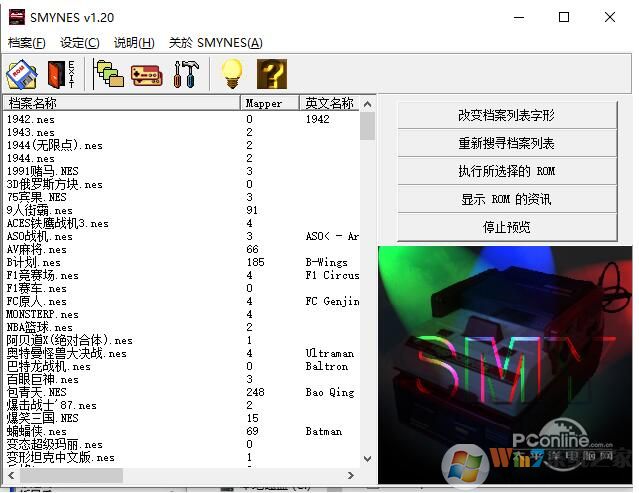
Task: Select 1942.nes in the file list
Action: (x=31, y=119)
